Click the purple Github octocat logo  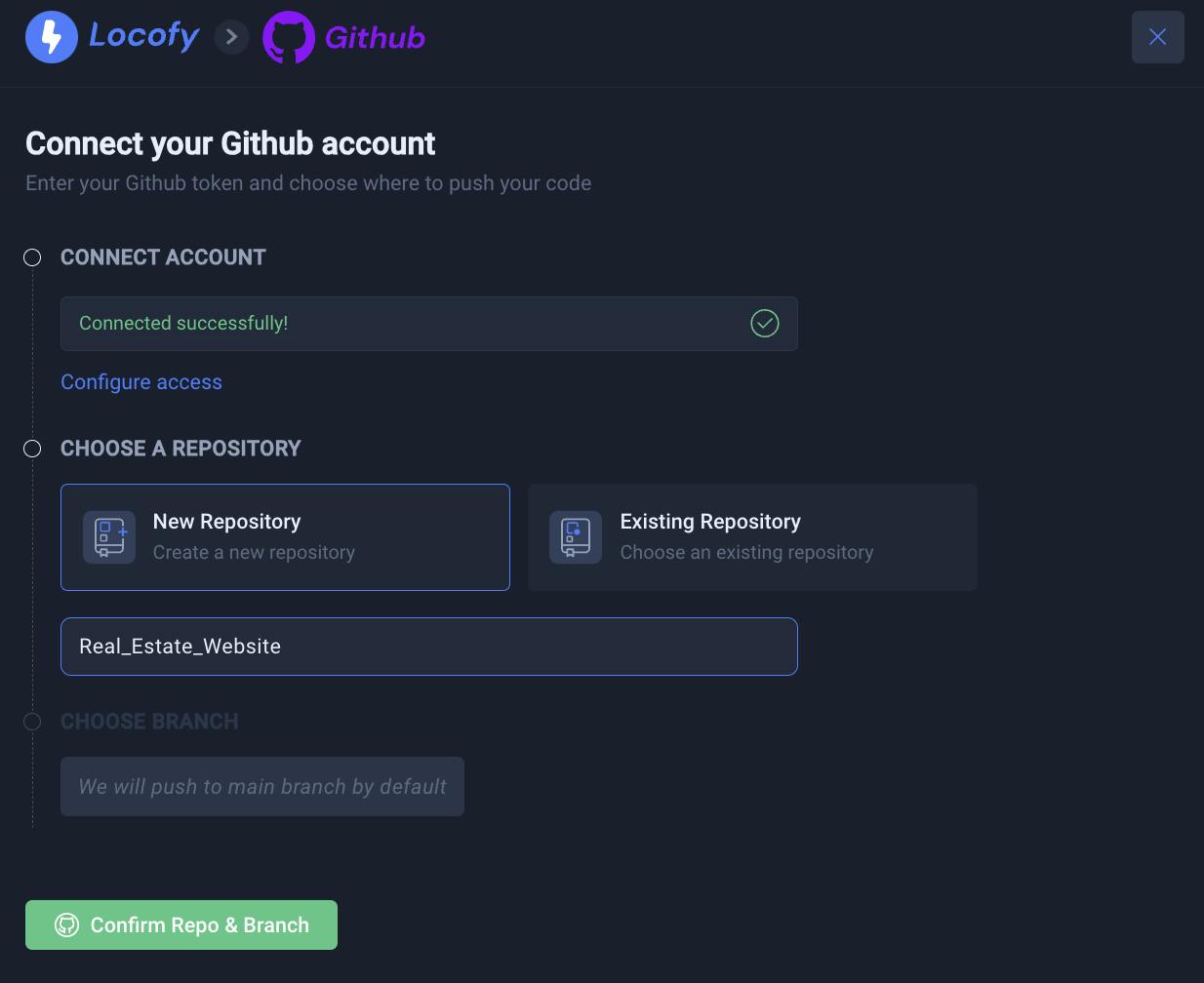pos(289,37)
